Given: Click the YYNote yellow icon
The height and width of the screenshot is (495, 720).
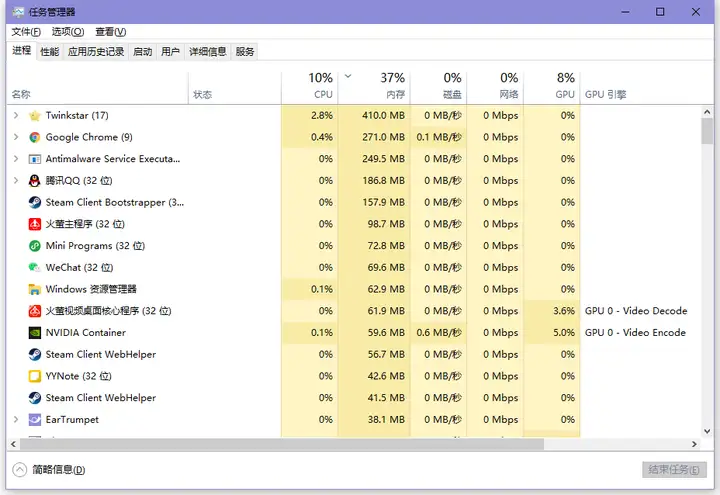Looking at the screenshot, I should tap(35, 376).
